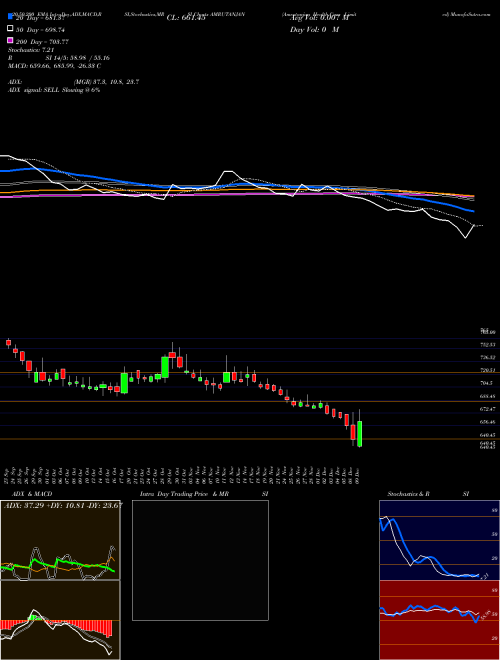Click the 'CL: 661.45' closing price label
Viewport: 500px width, 660px height.
pyautogui.click(x=186, y=18)
